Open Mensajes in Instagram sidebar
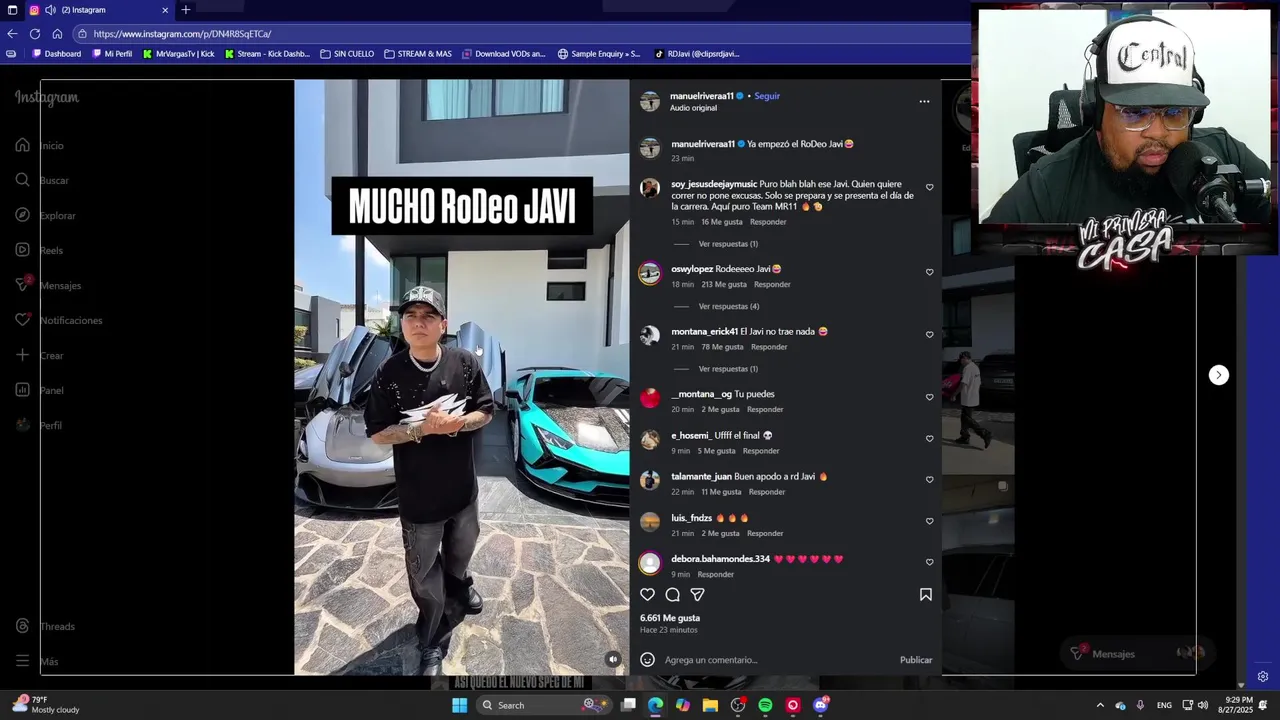 click(47, 285)
